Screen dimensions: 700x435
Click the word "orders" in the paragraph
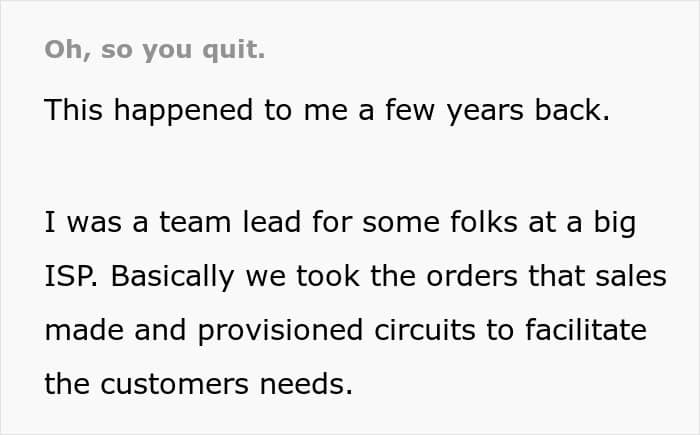(472, 276)
